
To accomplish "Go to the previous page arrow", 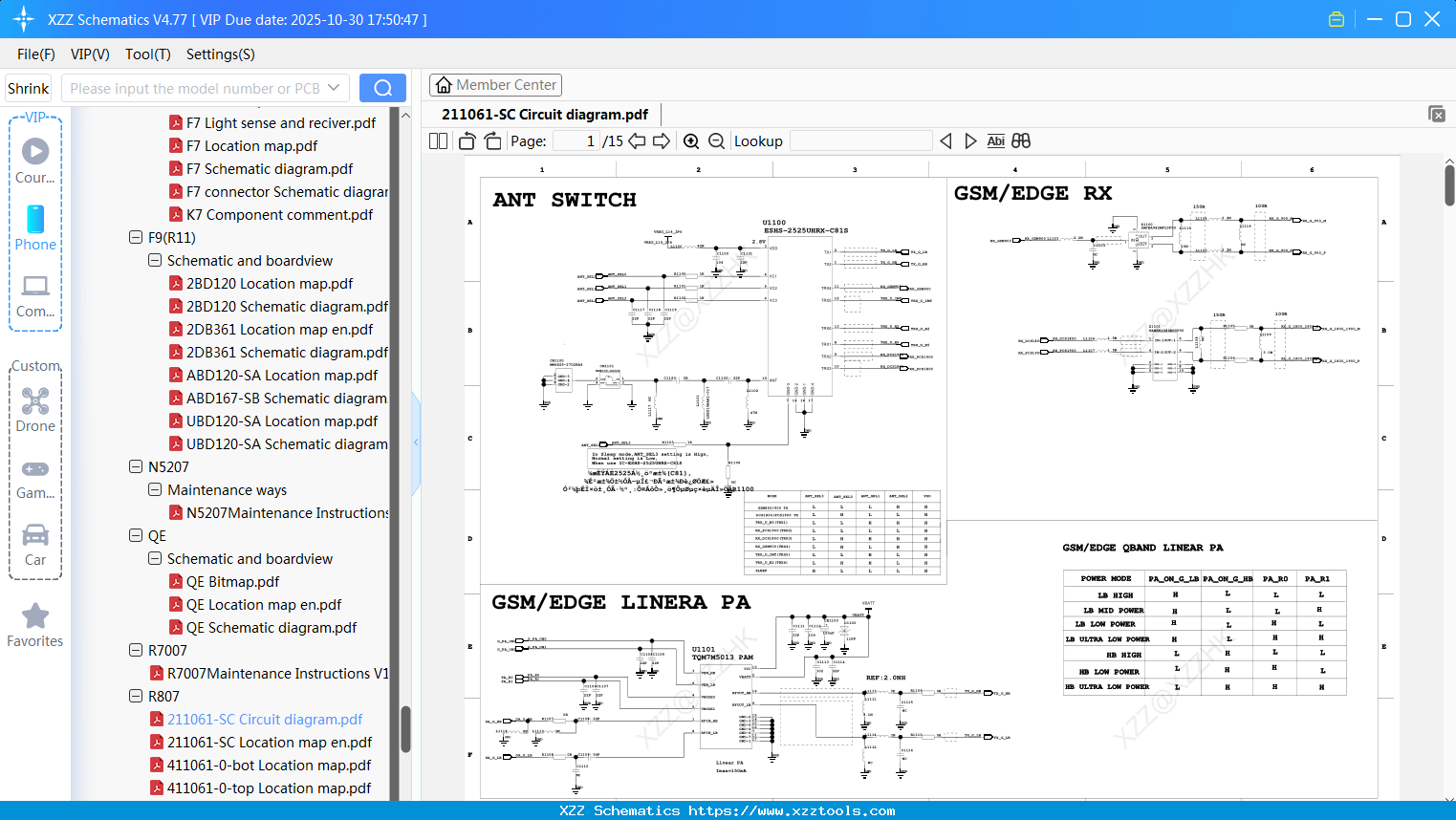I will tap(637, 141).
